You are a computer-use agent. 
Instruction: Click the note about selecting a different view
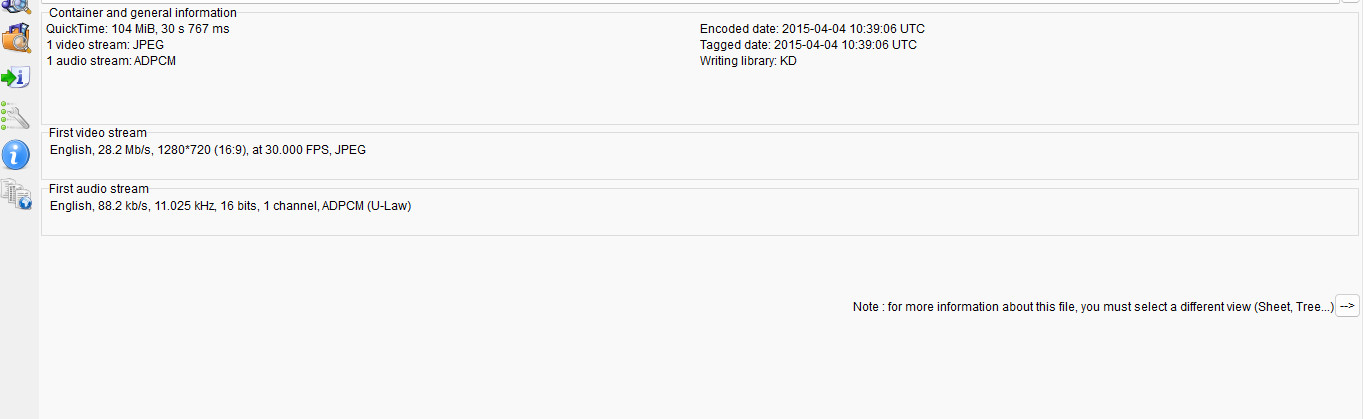pos(1093,307)
